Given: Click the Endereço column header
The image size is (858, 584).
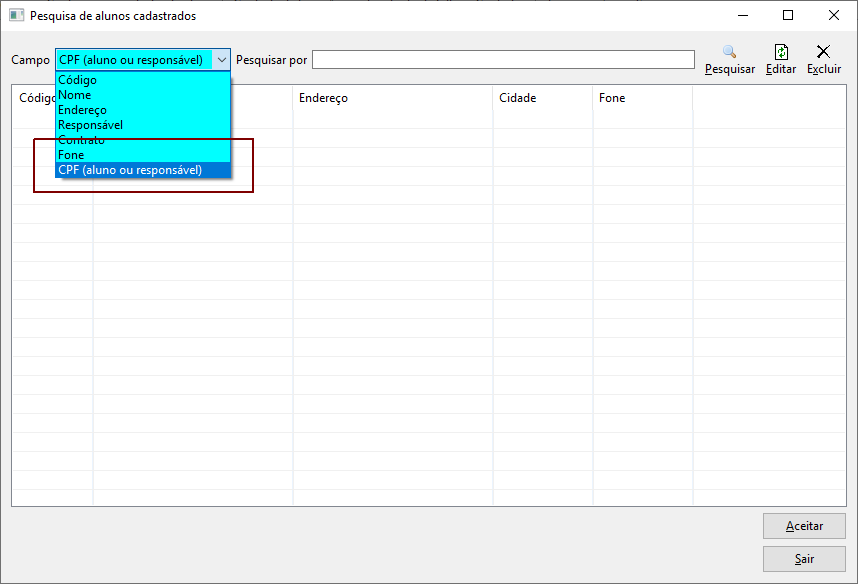Looking at the screenshot, I should pyautogui.click(x=393, y=98).
